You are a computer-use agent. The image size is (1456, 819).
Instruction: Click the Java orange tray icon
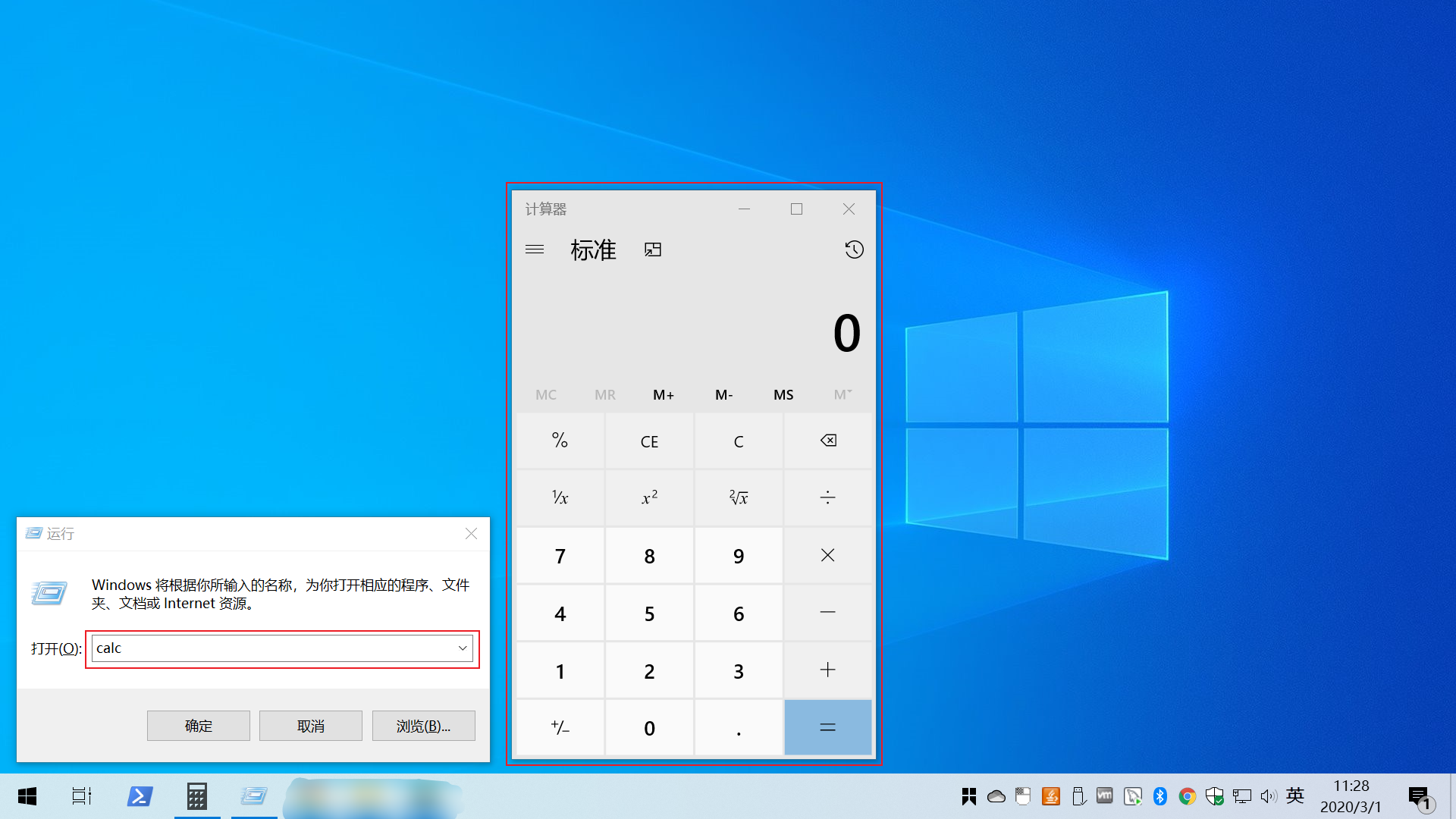(1051, 796)
